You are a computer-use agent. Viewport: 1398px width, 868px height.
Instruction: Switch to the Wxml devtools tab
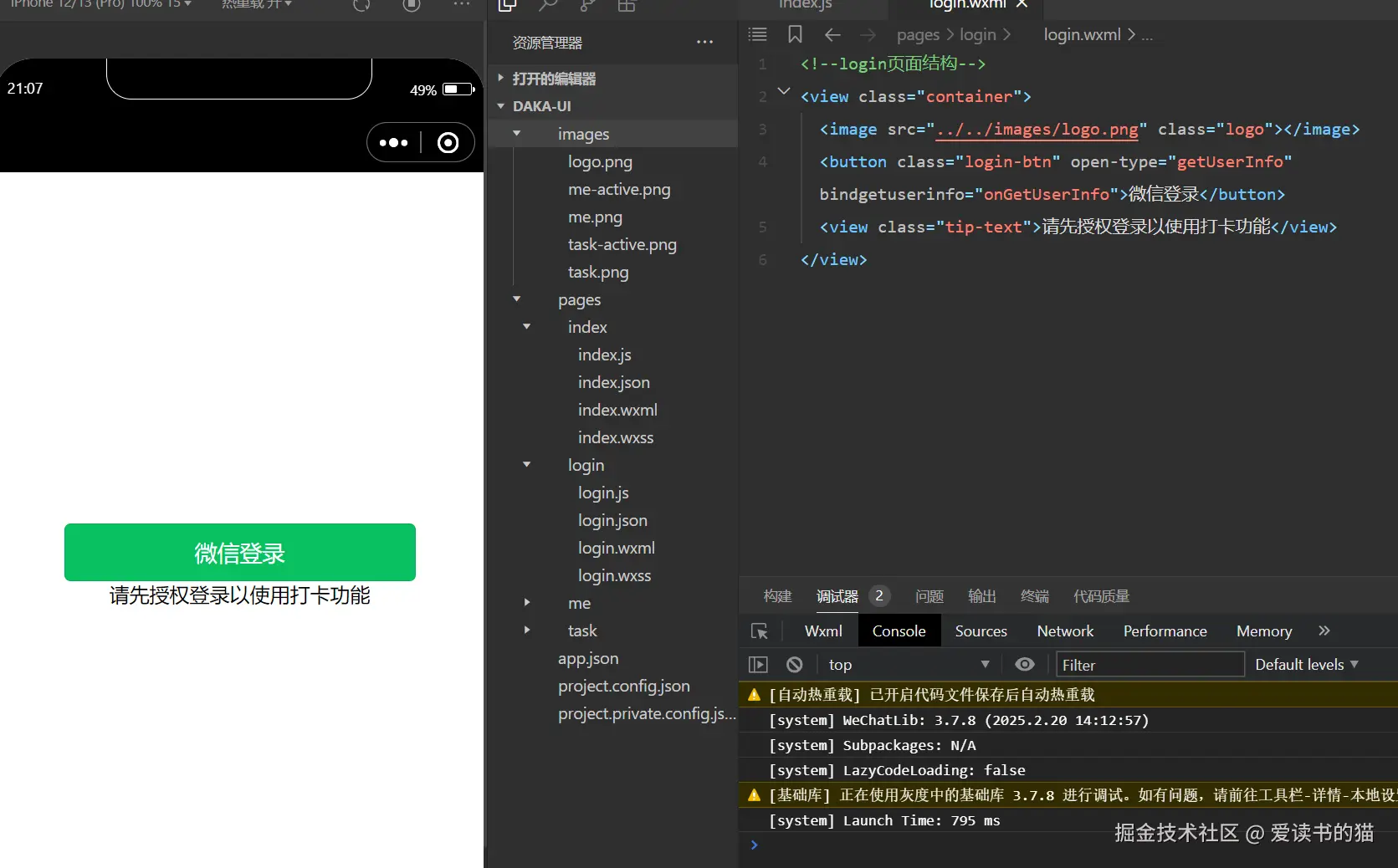(823, 631)
